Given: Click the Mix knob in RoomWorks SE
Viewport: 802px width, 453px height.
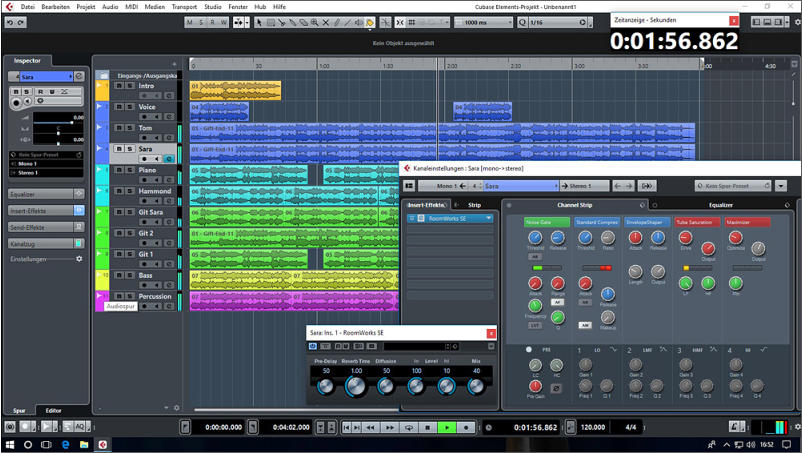Looking at the screenshot, I should click(x=475, y=385).
